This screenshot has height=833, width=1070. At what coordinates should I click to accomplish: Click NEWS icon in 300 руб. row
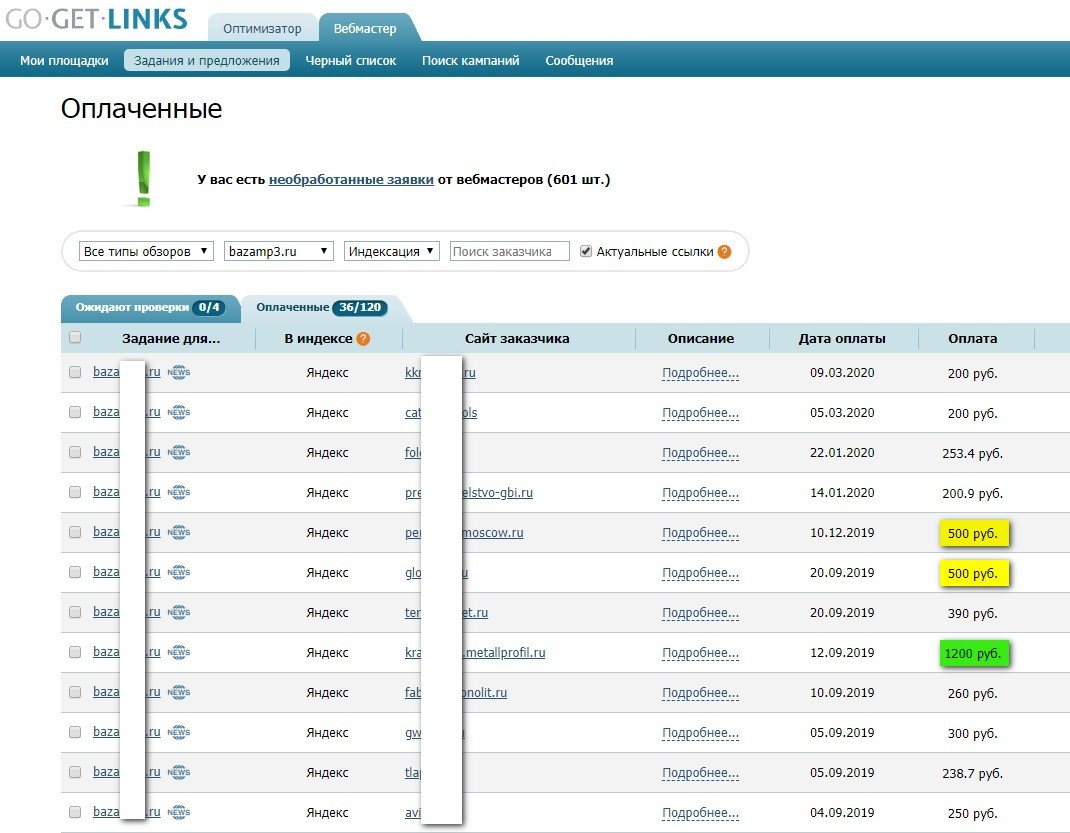(179, 732)
